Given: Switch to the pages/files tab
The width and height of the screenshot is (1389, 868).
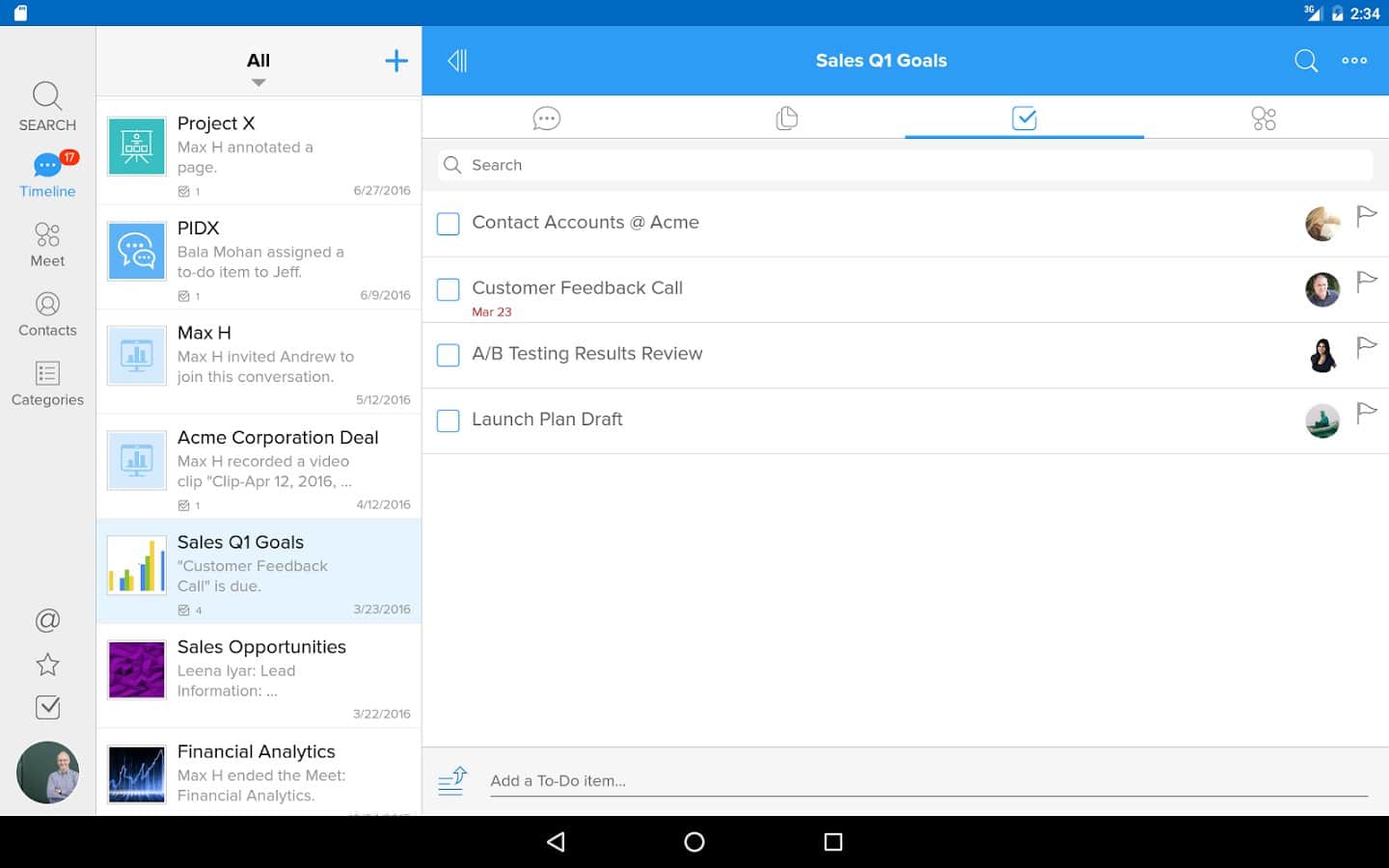Looking at the screenshot, I should pos(786,119).
